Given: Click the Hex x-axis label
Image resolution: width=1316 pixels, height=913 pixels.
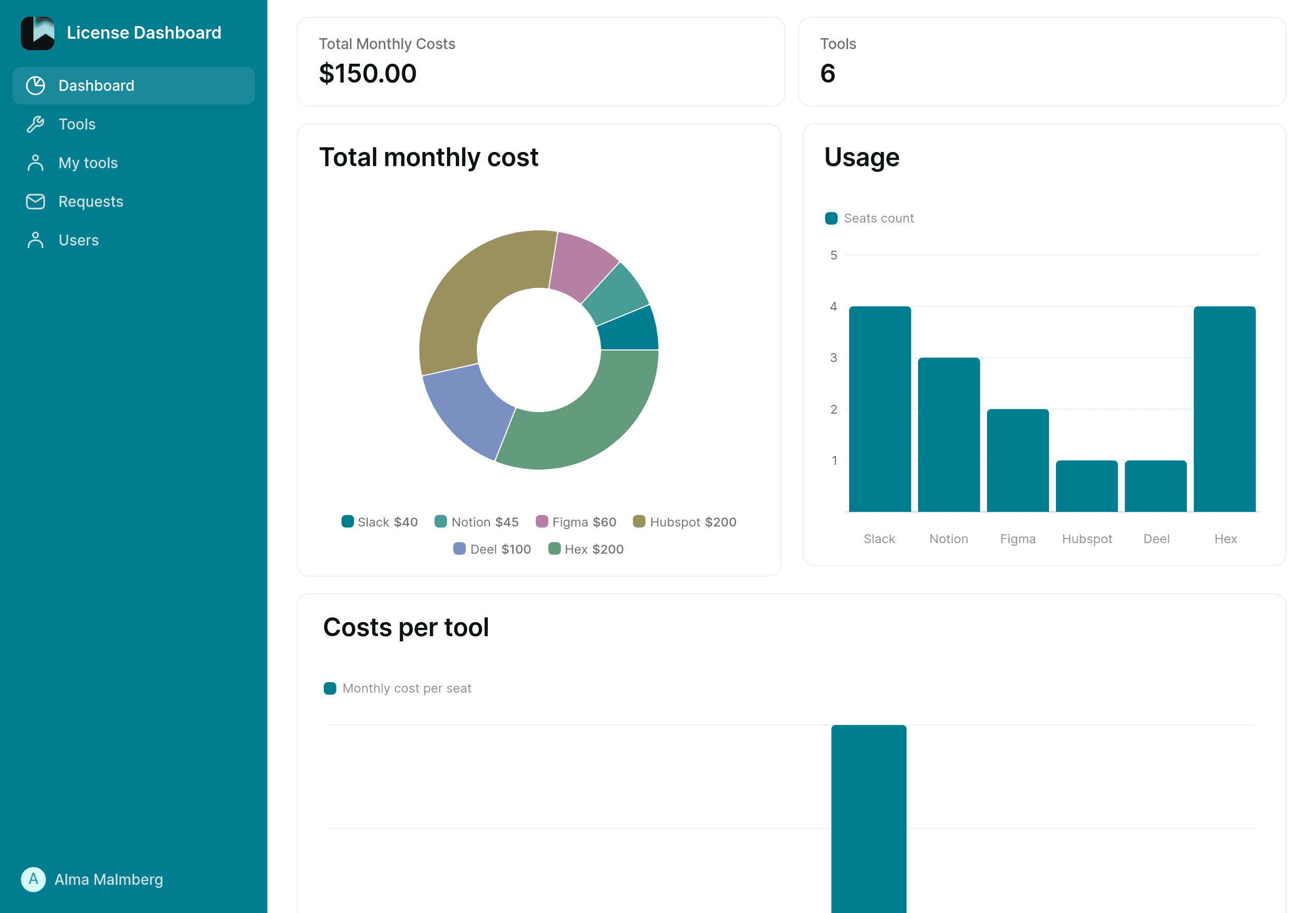Looking at the screenshot, I should coord(1225,539).
